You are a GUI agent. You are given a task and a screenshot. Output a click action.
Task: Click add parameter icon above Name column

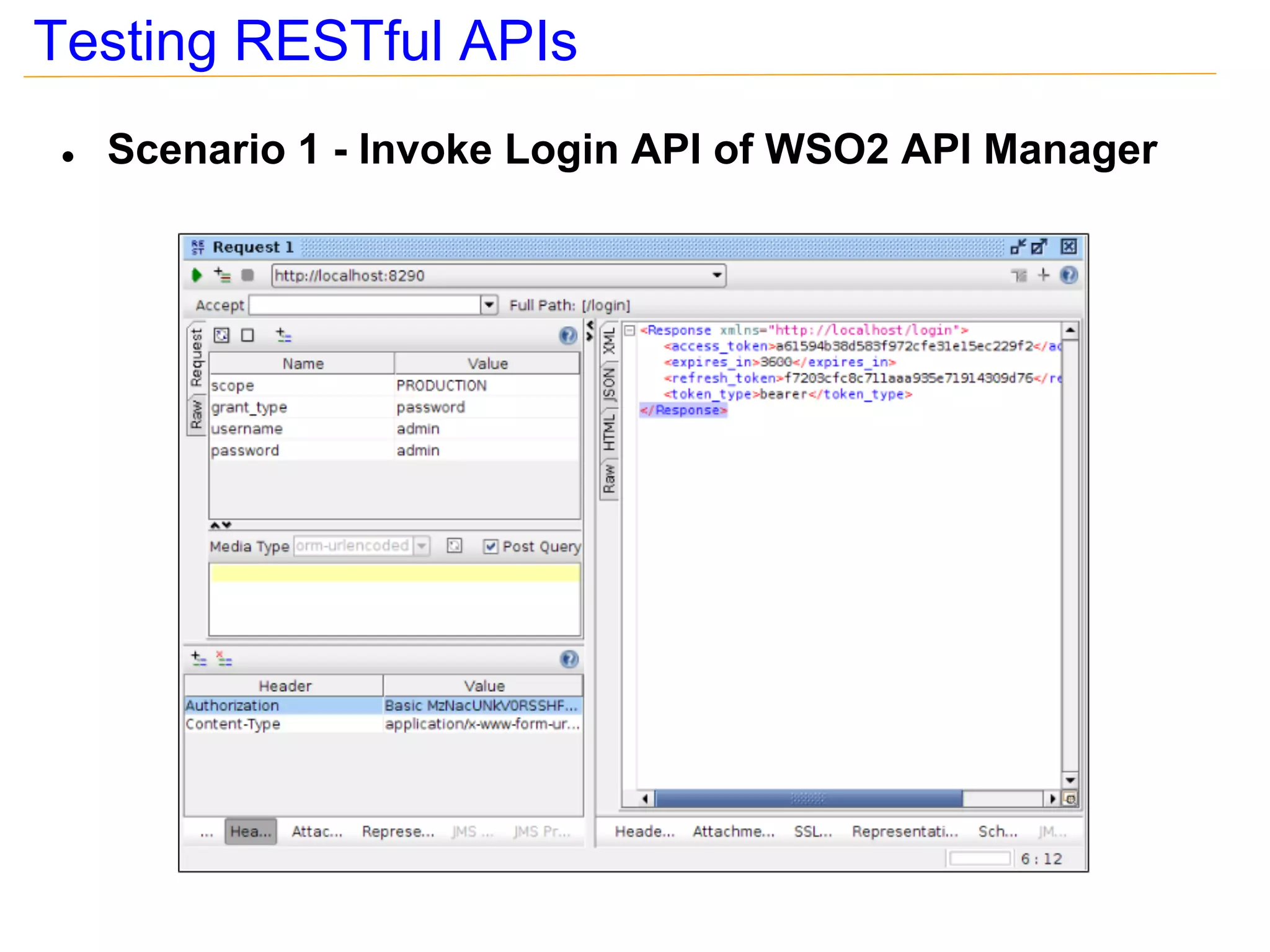coord(283,335)
